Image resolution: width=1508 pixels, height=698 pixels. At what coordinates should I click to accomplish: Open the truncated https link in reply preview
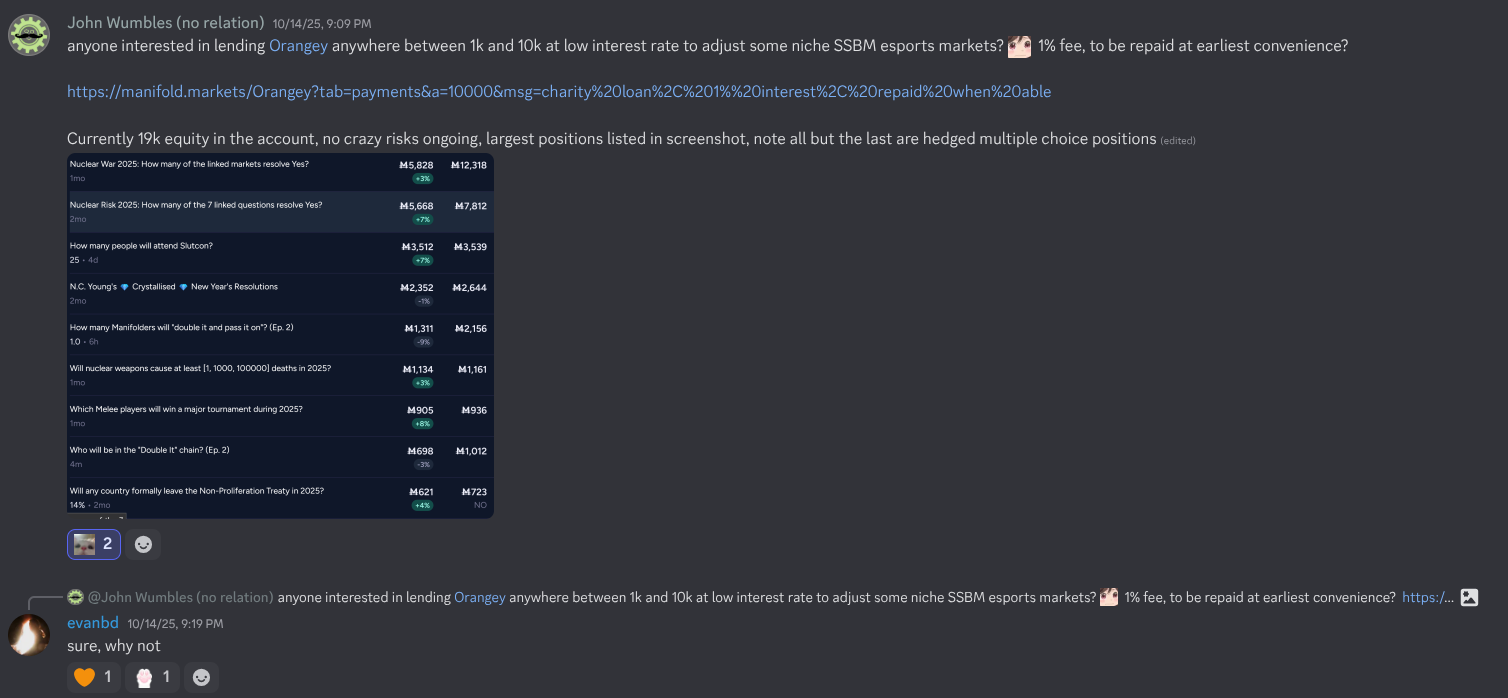click(x=1427, y=597)
